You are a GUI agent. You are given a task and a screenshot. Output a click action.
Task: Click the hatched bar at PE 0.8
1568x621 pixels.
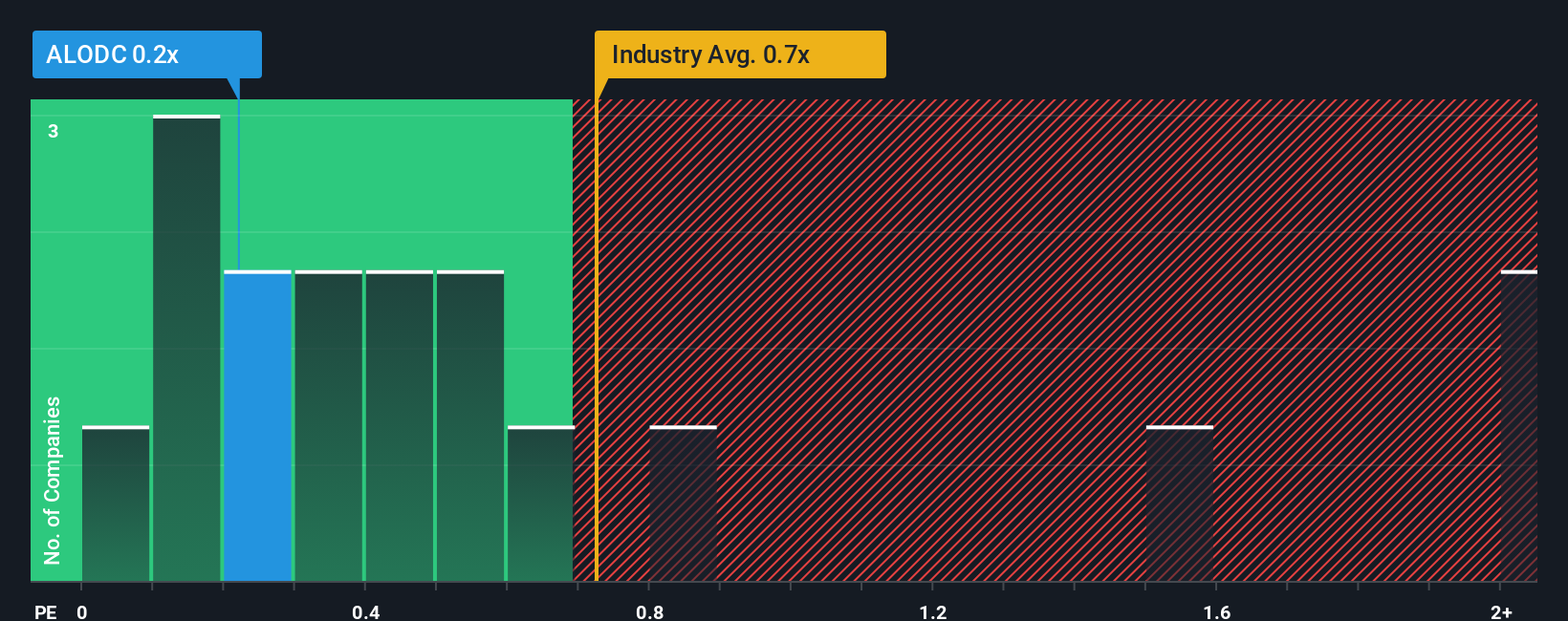[684, 503]
